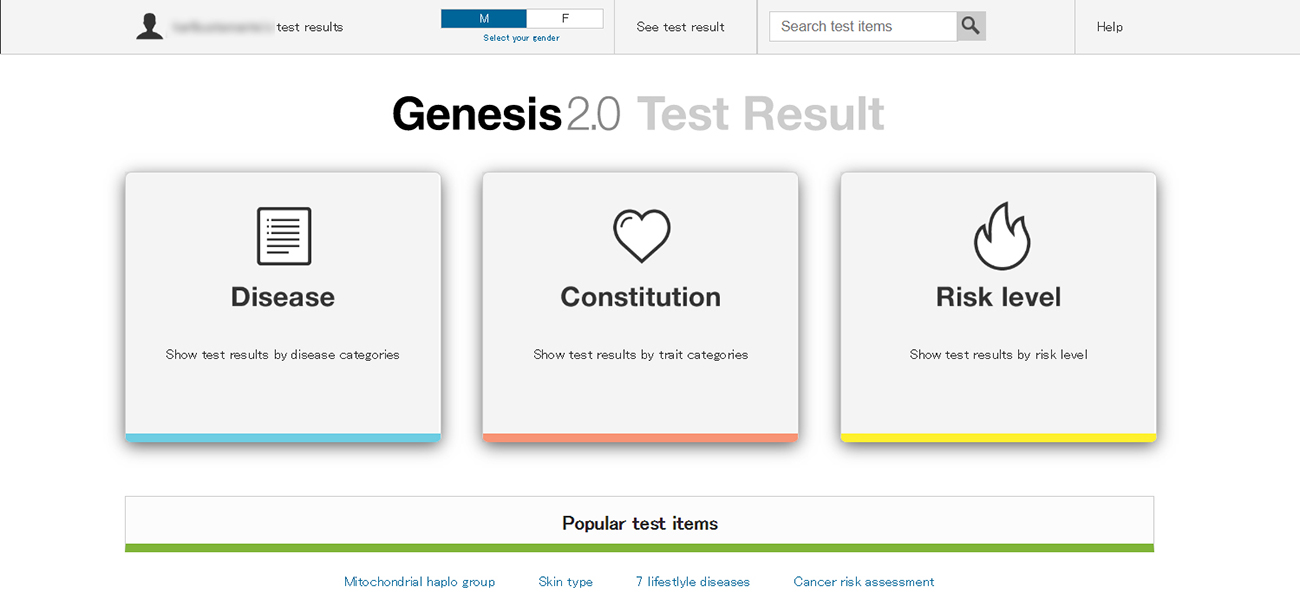Click the Risk level card heading
Image resolution: width=1300 pixels, height=609 pixels.
coord(998,297)
